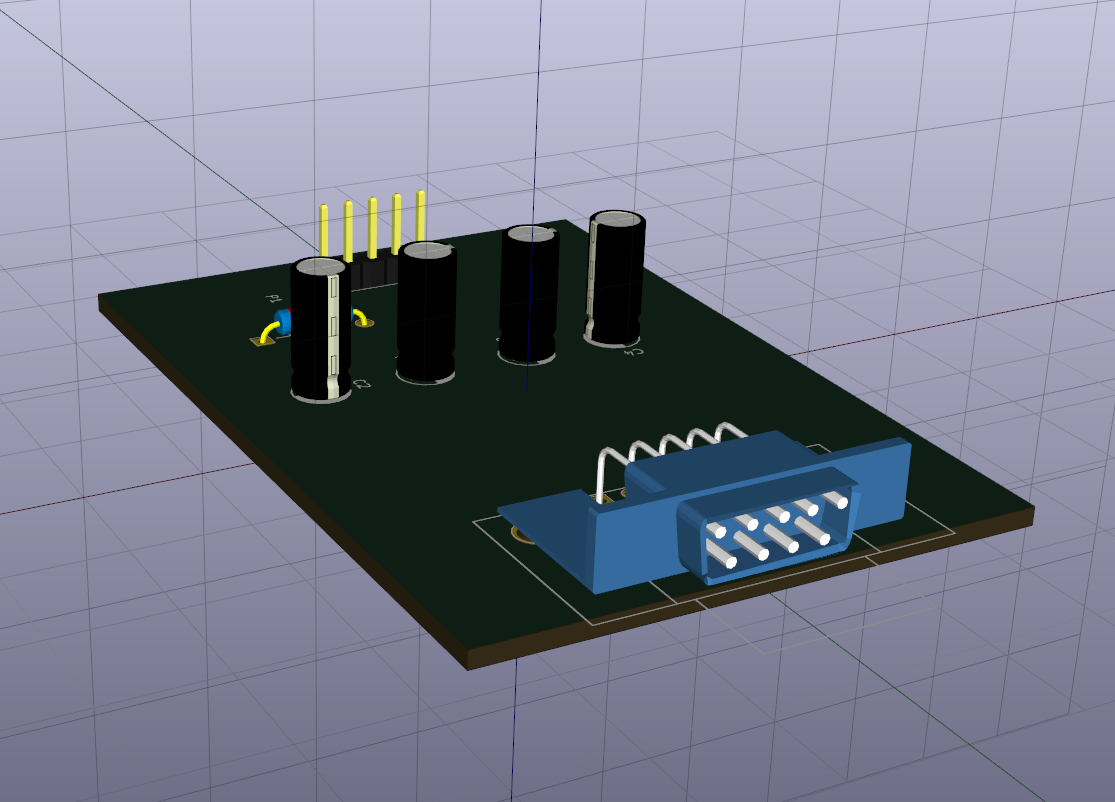The image size is (1115, 802).
Task: Select the rightmost yellow header pin
Action: (x=419, y=215)
